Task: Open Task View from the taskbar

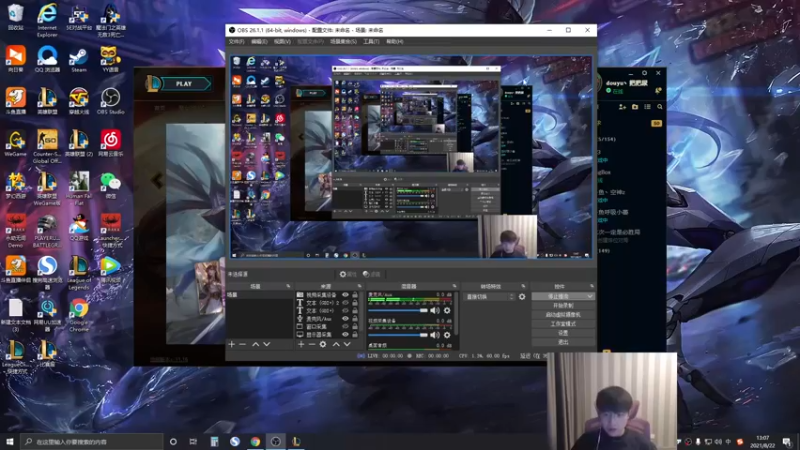Action: [193, 441]
